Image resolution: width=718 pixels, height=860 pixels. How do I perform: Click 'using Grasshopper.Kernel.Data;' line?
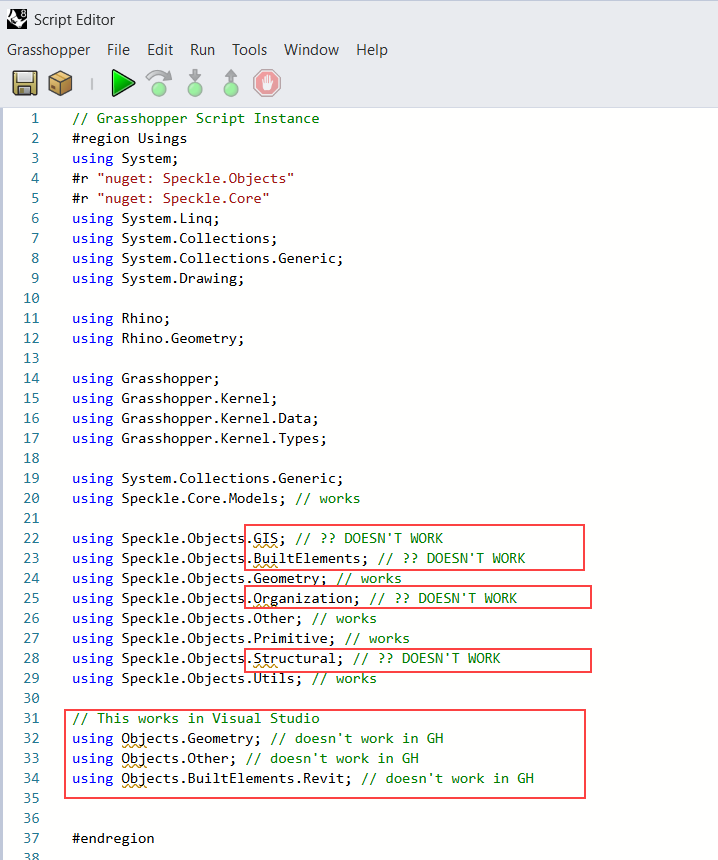[x=195, y=419]
